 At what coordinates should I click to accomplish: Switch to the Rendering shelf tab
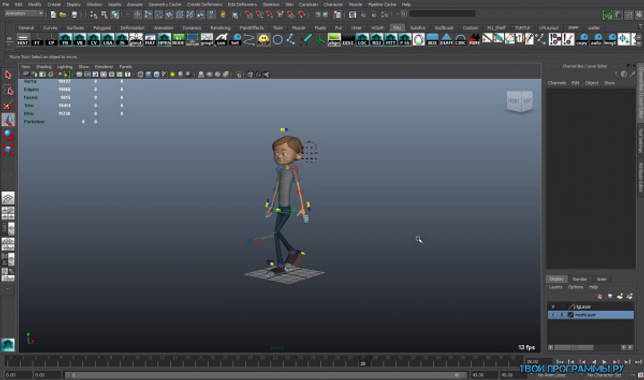point(221,28)
